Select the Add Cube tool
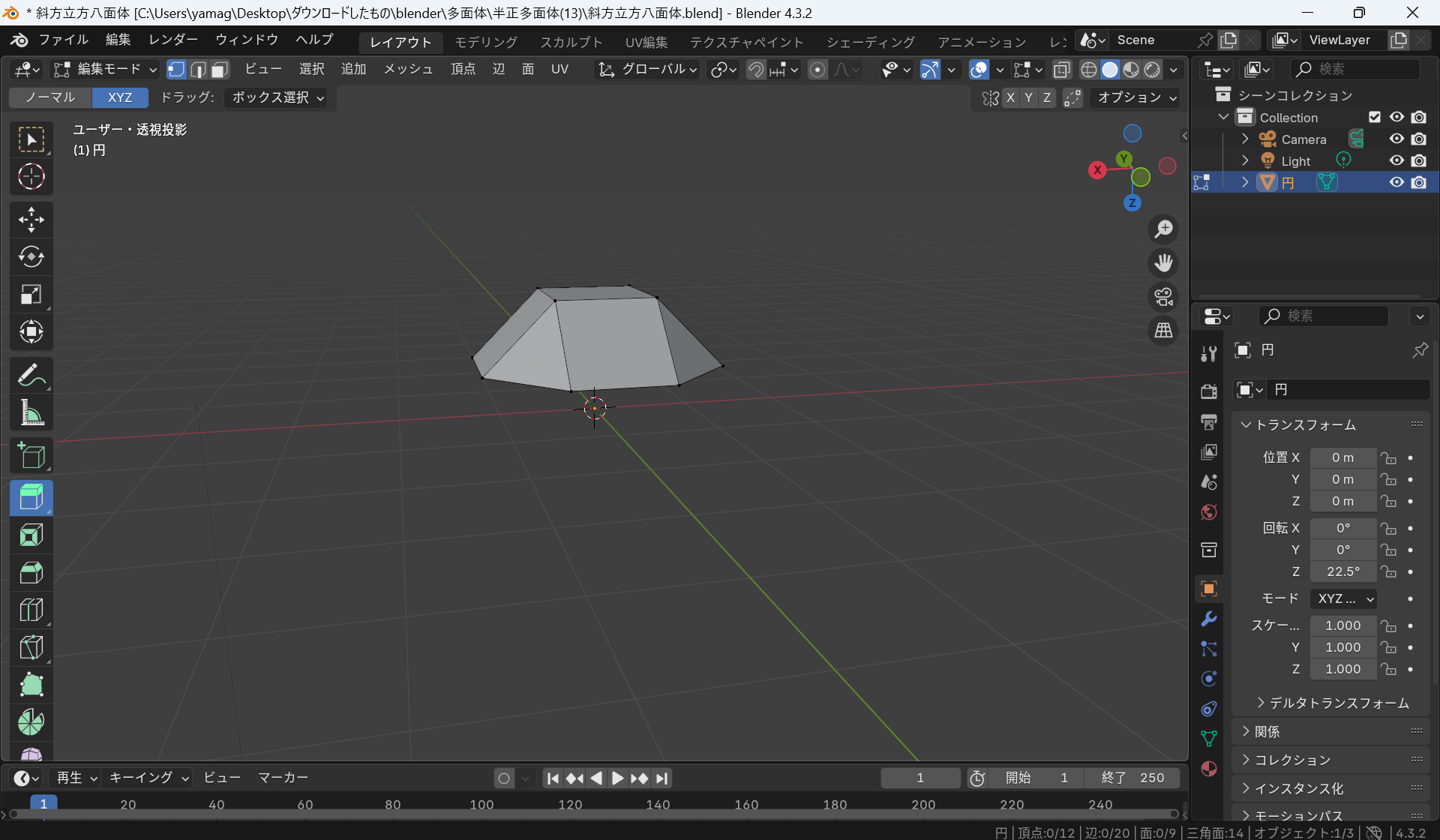The width and height of the screenshot is (1440, 840). point(31,455)
